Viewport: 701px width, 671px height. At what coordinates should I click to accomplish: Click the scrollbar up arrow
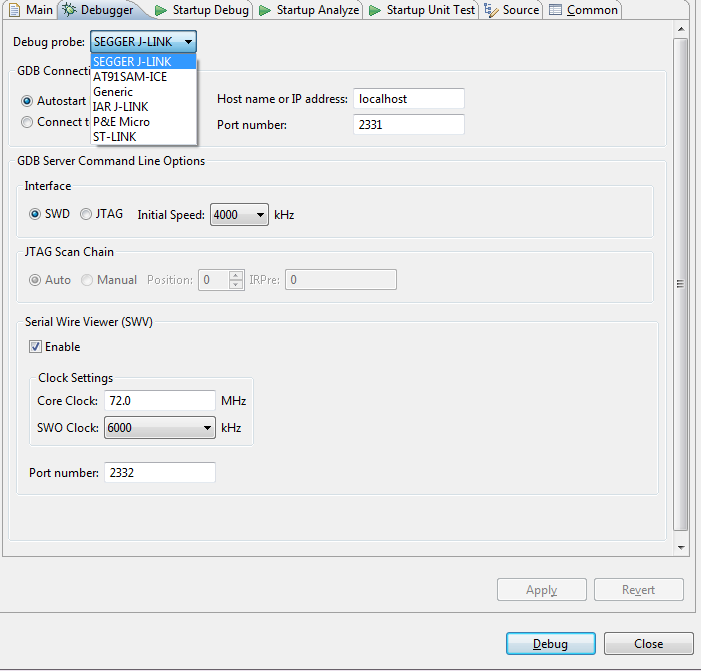[x=681, y=29]
